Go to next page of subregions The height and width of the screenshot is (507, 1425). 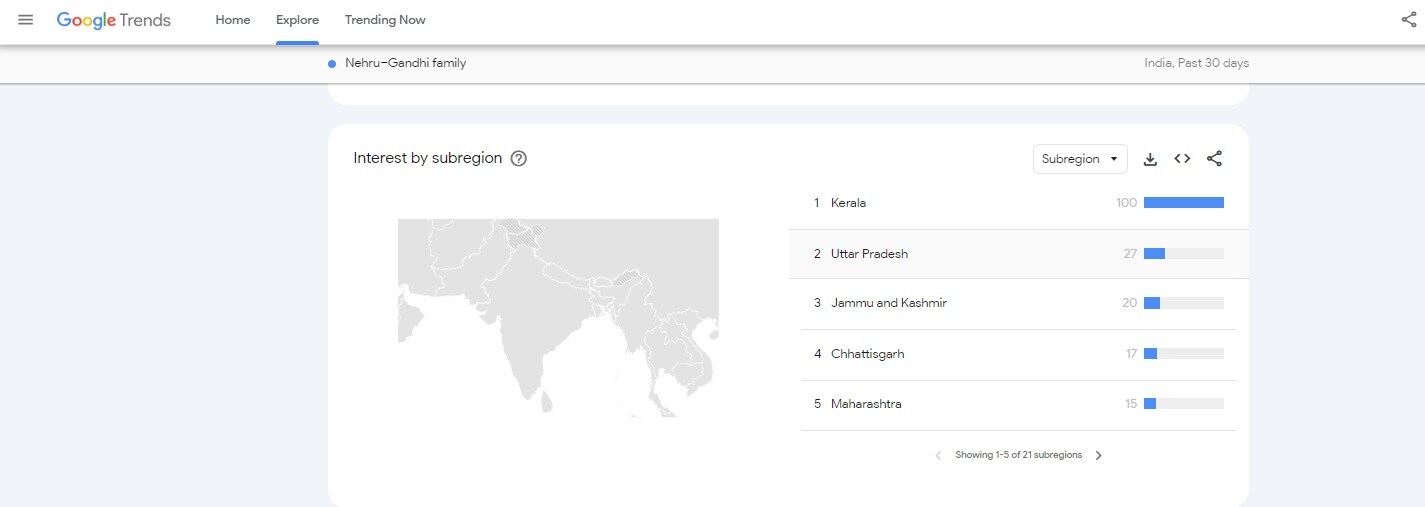[1098, 455]
